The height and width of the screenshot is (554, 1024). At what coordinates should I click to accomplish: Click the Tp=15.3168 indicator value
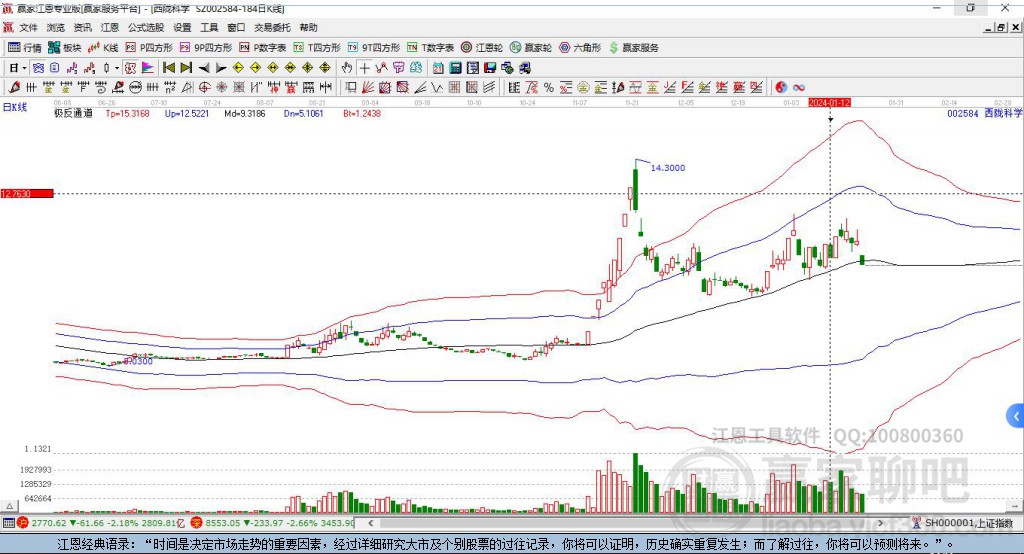point(127,113)
